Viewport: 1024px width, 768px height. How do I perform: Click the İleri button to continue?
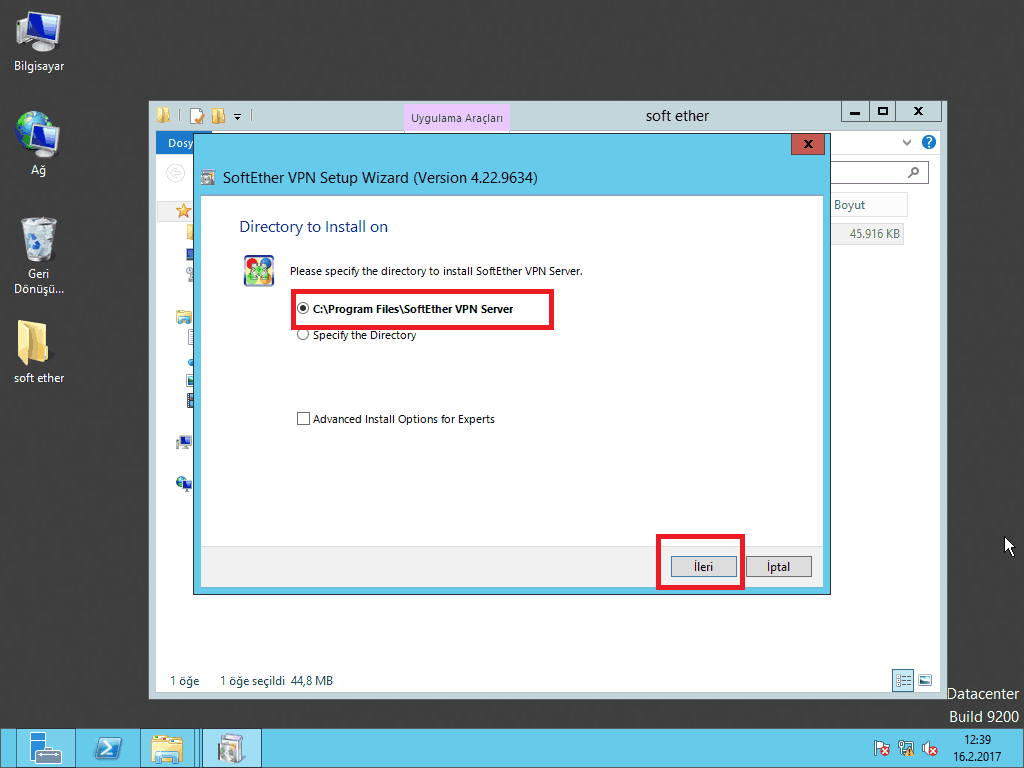(x=703, y=566)
